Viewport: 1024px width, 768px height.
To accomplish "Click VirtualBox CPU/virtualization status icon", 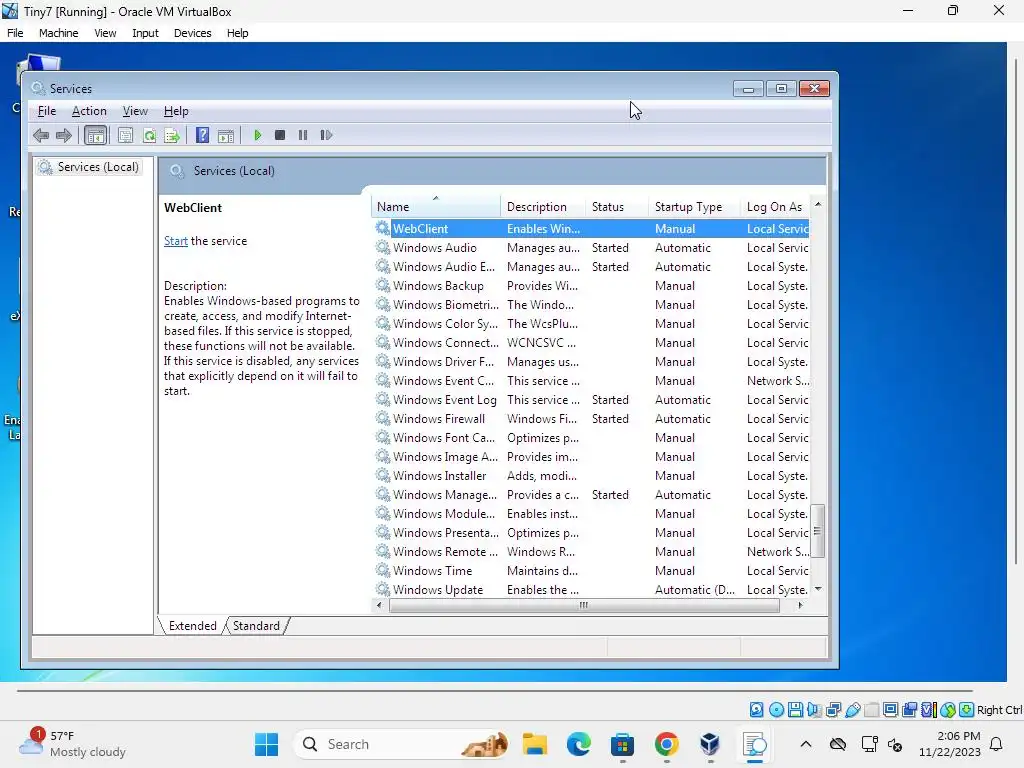I will [929, 710].
